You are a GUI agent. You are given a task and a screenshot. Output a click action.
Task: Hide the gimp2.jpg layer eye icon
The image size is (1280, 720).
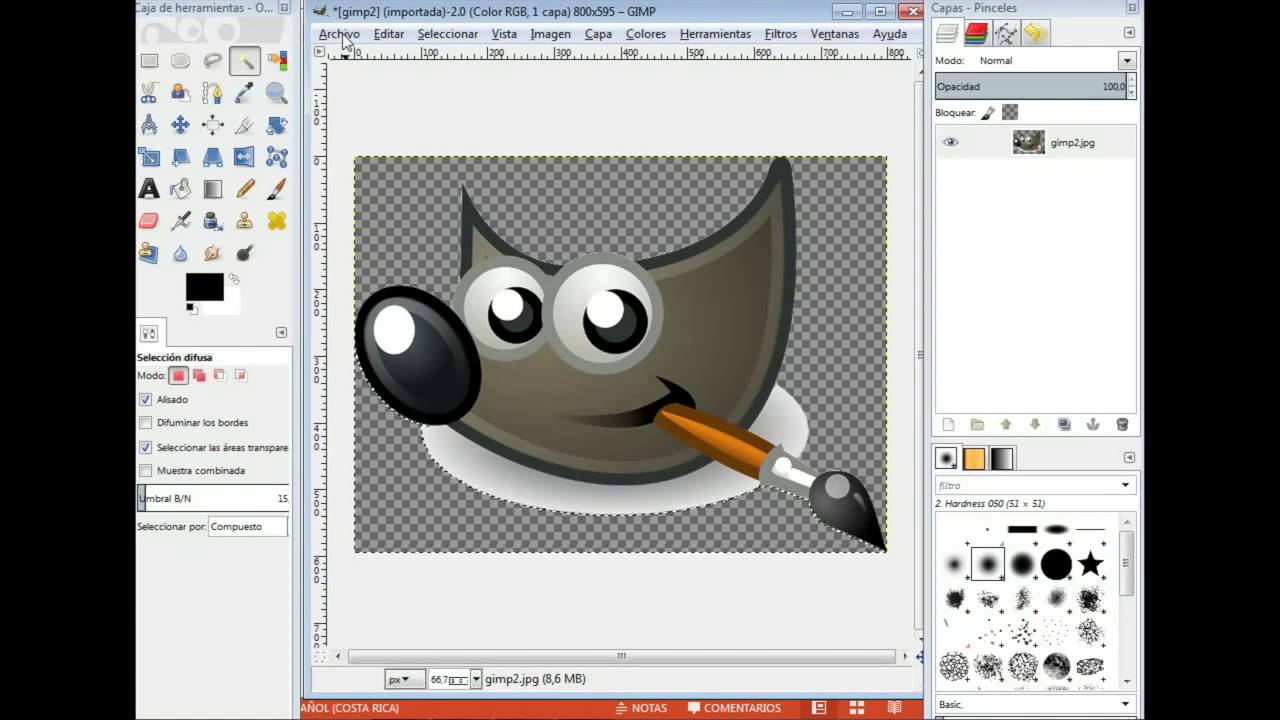pos(950,142)
